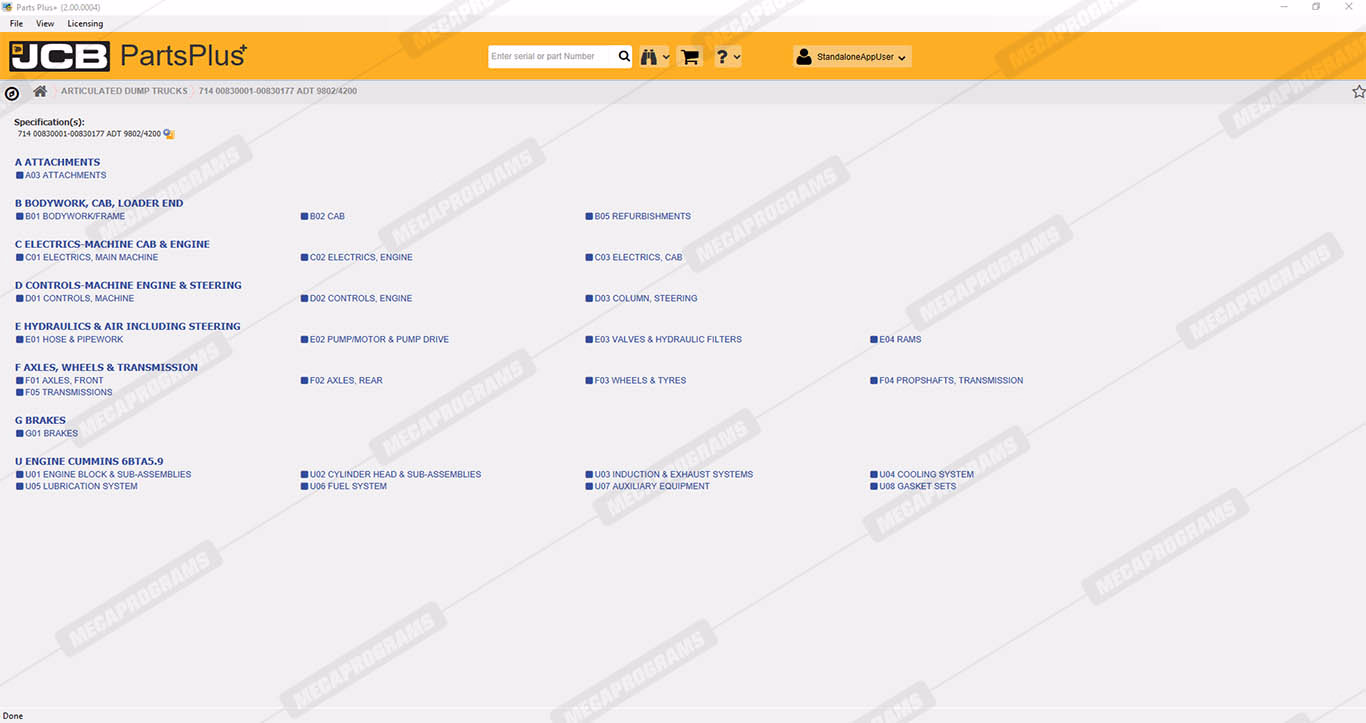The image size is (1366, 723).
Task: Minimize the Parts Plus window
Action: (1284, 7)
